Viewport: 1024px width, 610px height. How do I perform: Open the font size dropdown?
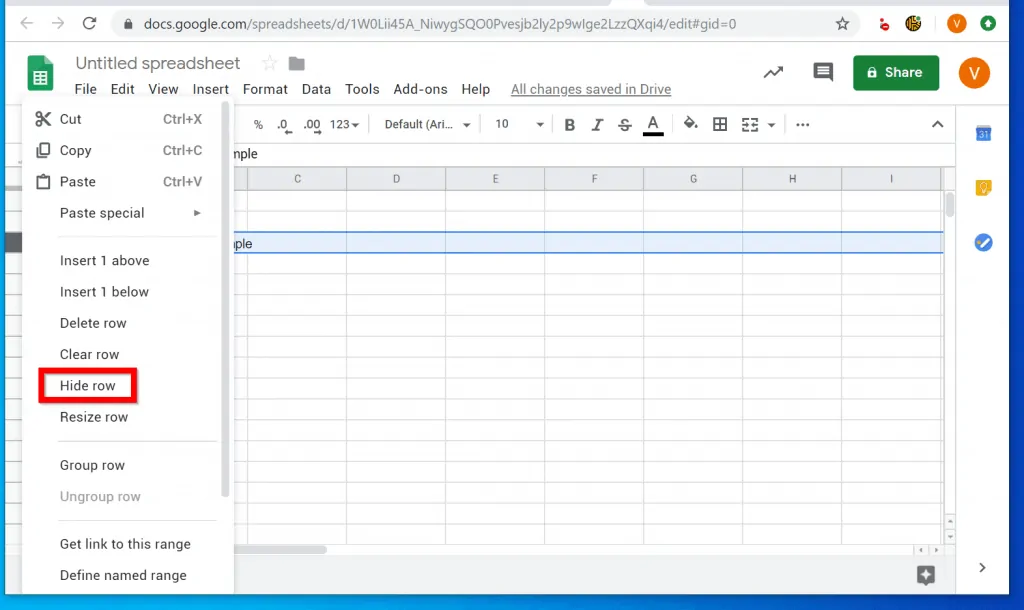[516, 124]
